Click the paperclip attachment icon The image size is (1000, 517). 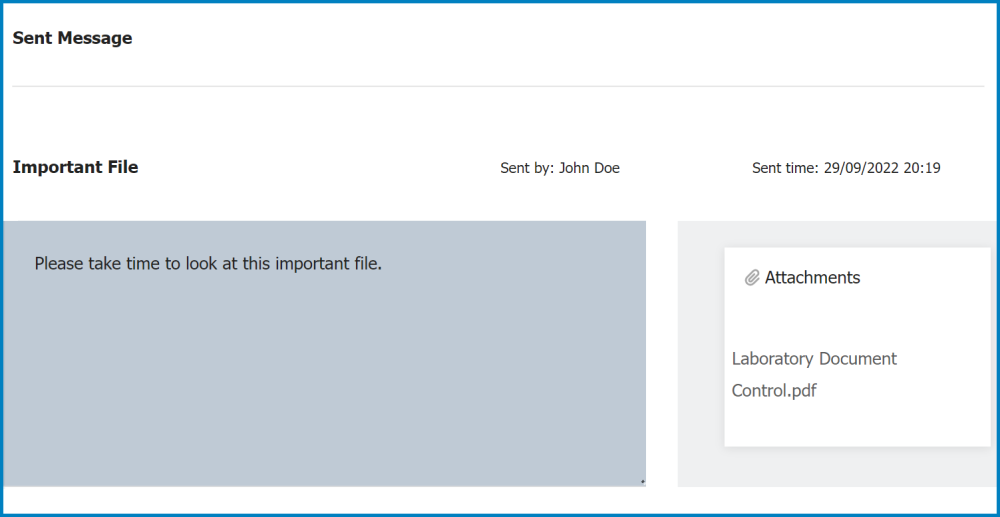pyautogui.click(x=752, y=278)
